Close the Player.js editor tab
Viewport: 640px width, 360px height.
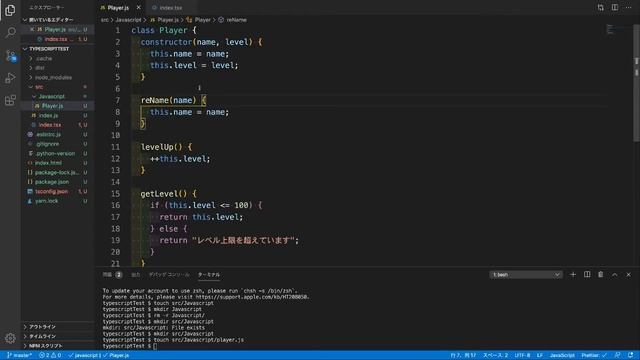point(139,7)
